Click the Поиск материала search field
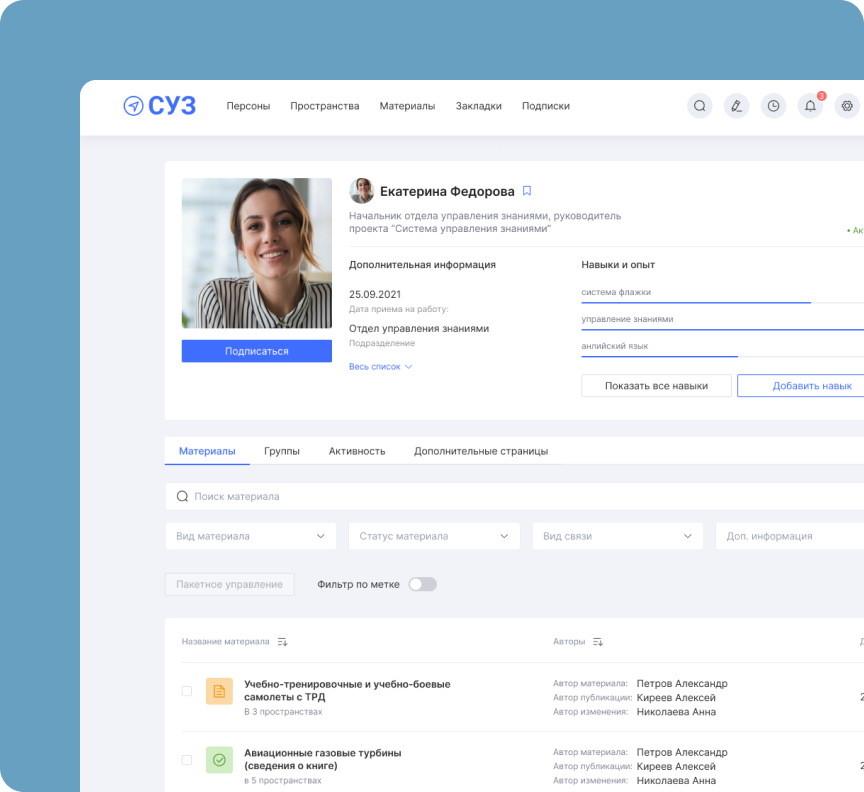Image resolution: width=864 pixels, height=792 pixels. [500, 496]
